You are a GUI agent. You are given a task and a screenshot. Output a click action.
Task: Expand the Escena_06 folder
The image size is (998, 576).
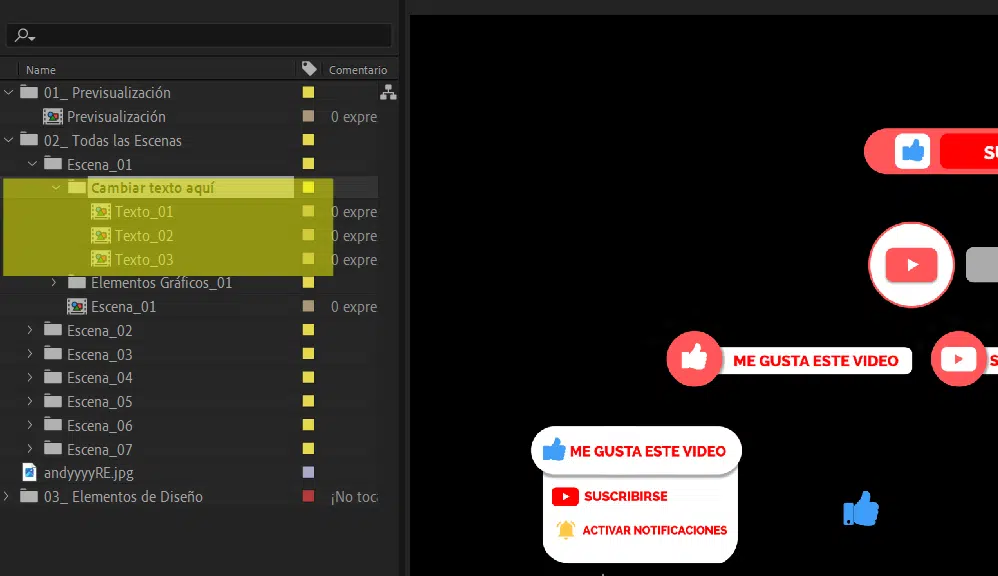[30, 425]
